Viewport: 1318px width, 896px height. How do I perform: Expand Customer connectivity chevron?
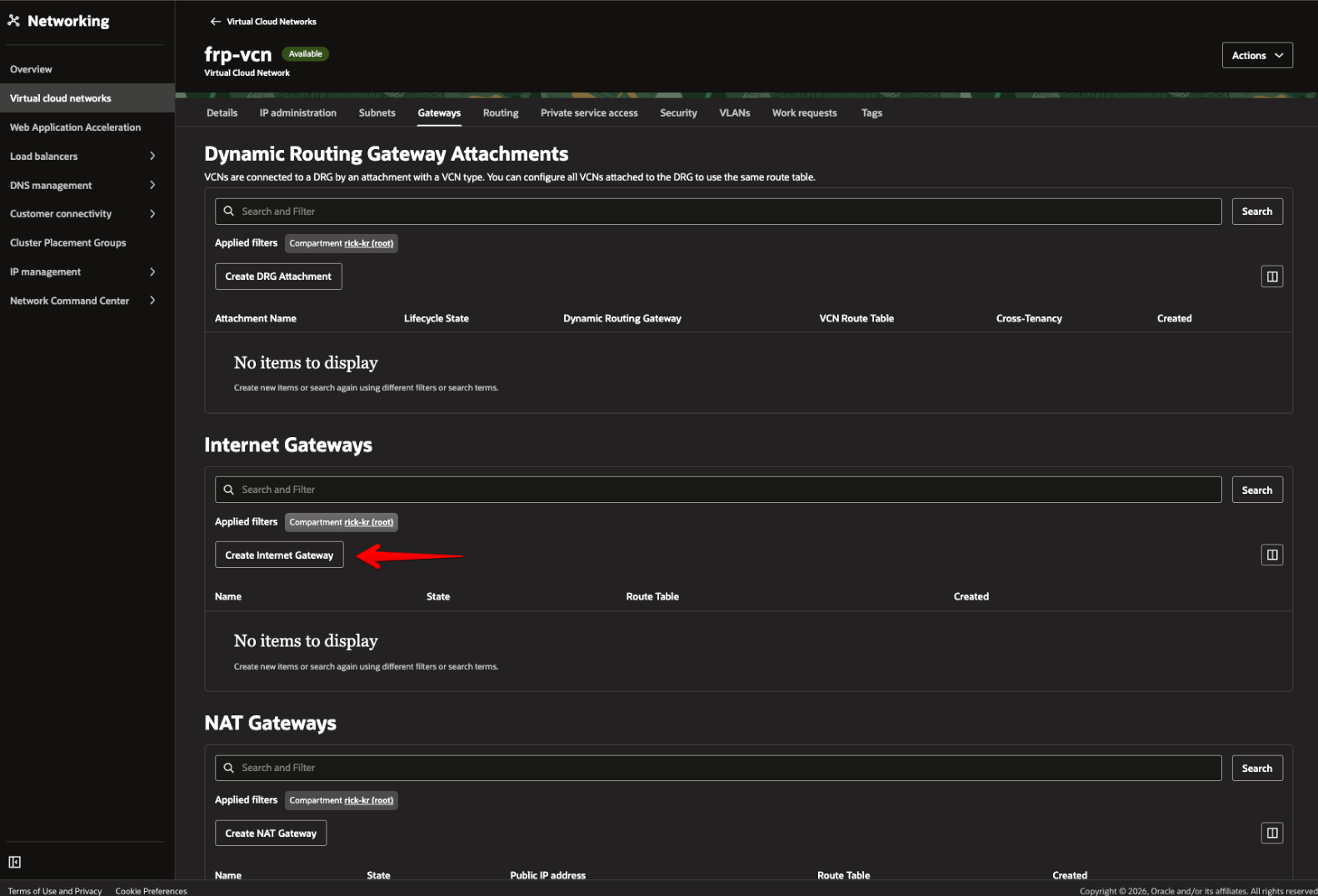click(152, 214)
